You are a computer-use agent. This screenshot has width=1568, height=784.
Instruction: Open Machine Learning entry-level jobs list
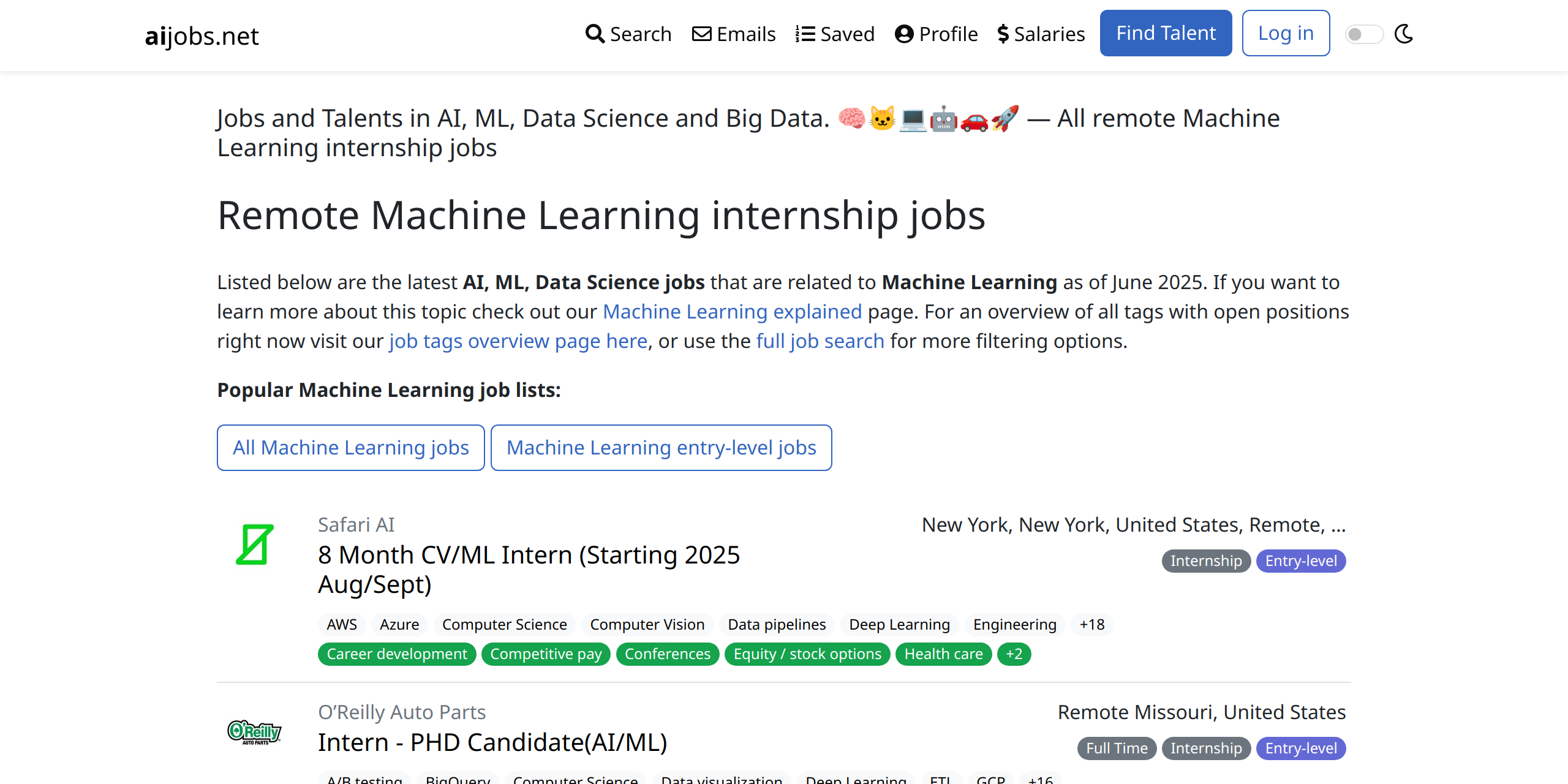tap(661, 448)
